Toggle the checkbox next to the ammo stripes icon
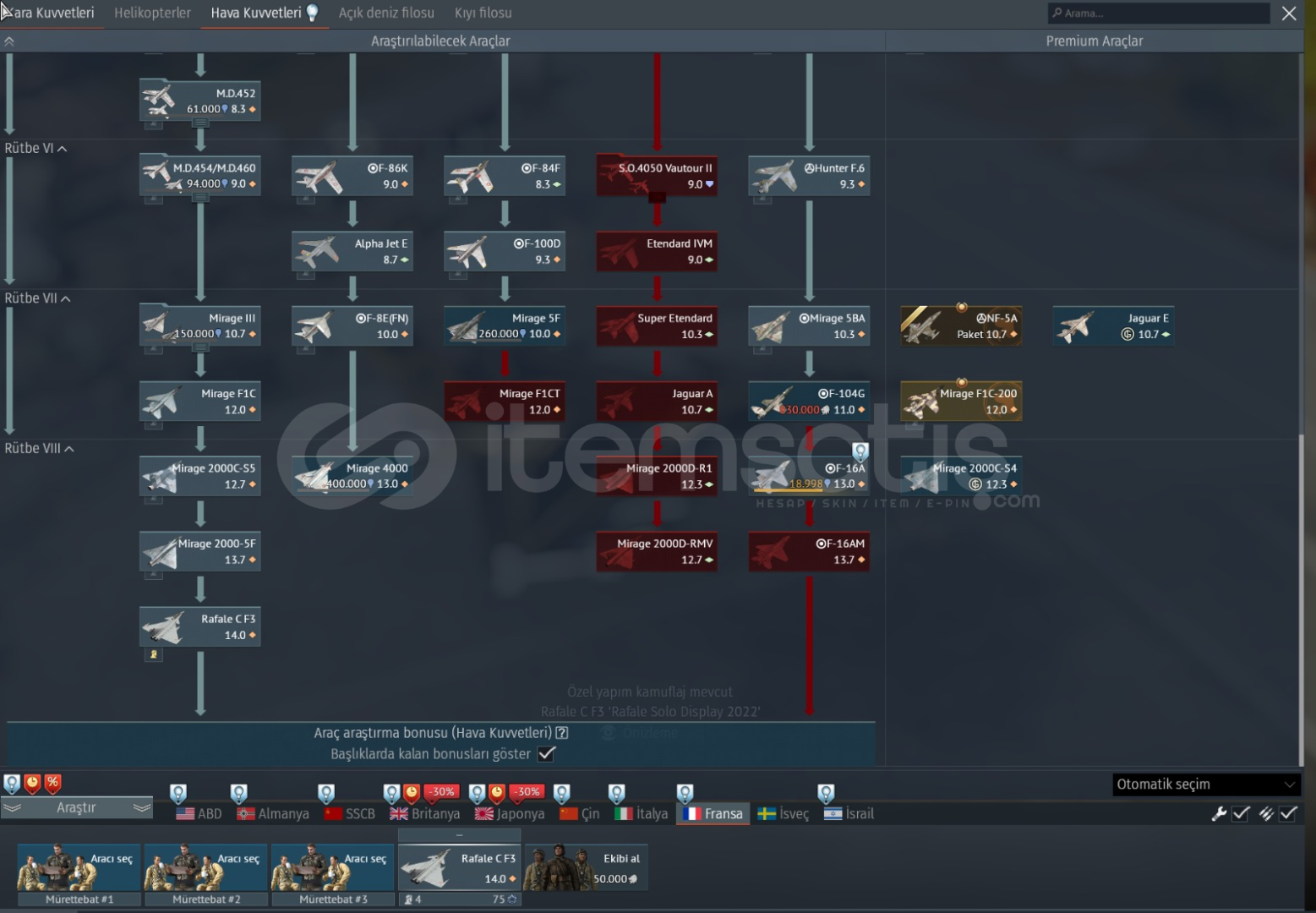Screen dimensions: 1316x913 (1288, 814)
